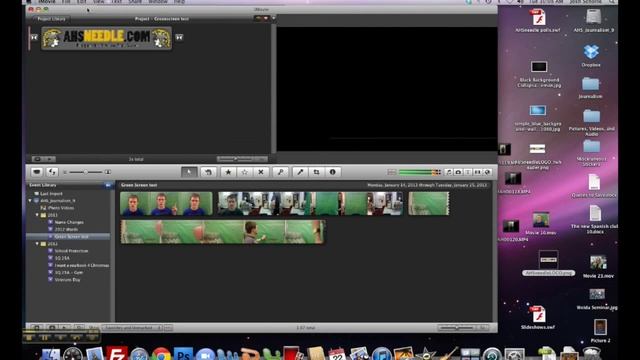
Task: Select the arrow selection tool
Action: pos(189,172)
